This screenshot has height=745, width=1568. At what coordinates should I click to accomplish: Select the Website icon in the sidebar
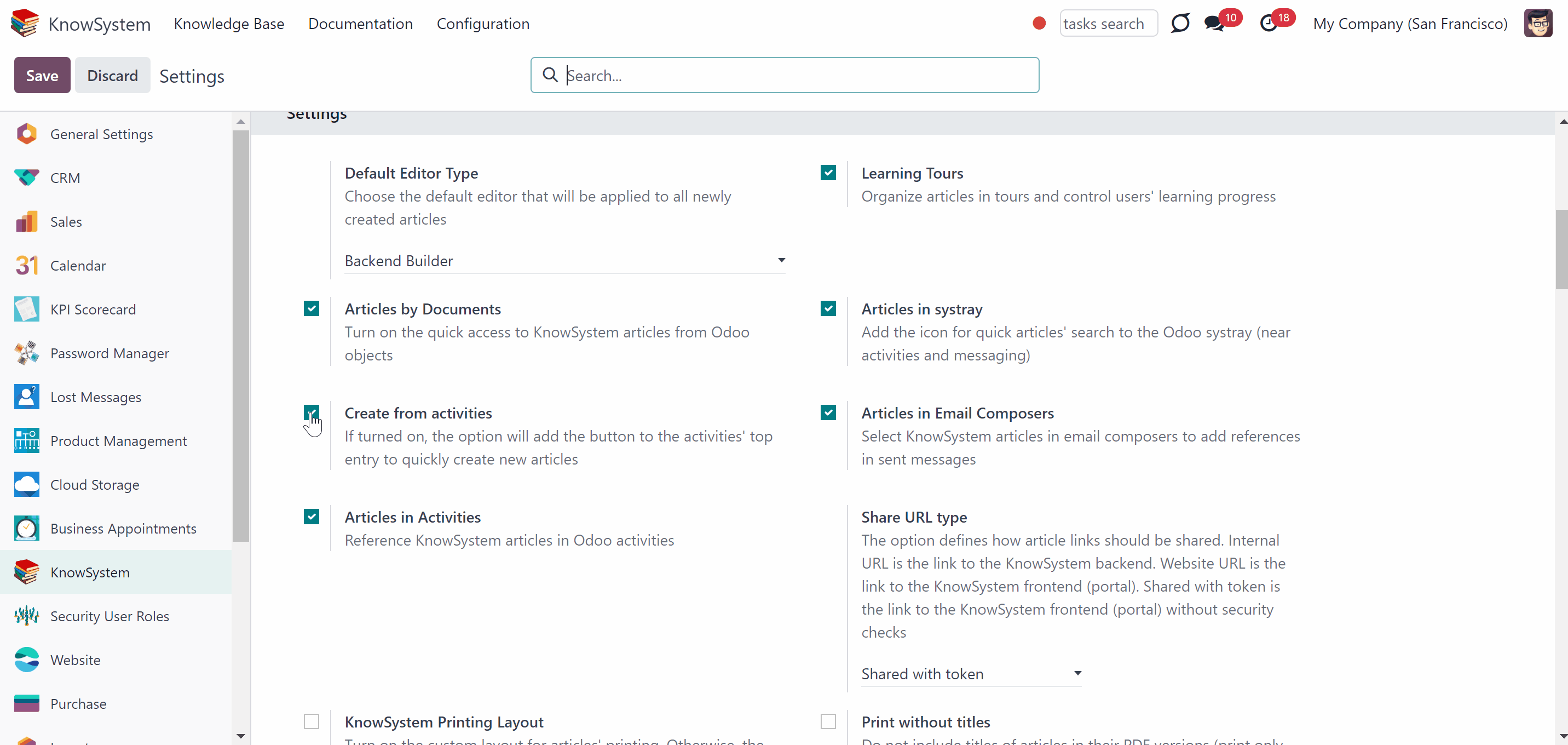click(27, 660)
